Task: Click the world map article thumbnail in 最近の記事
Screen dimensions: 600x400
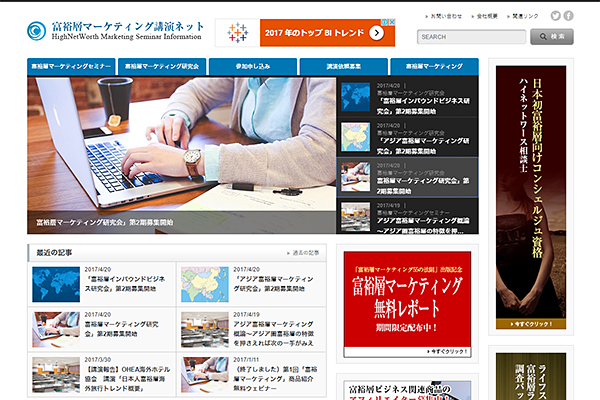Action: click(55, 283)
